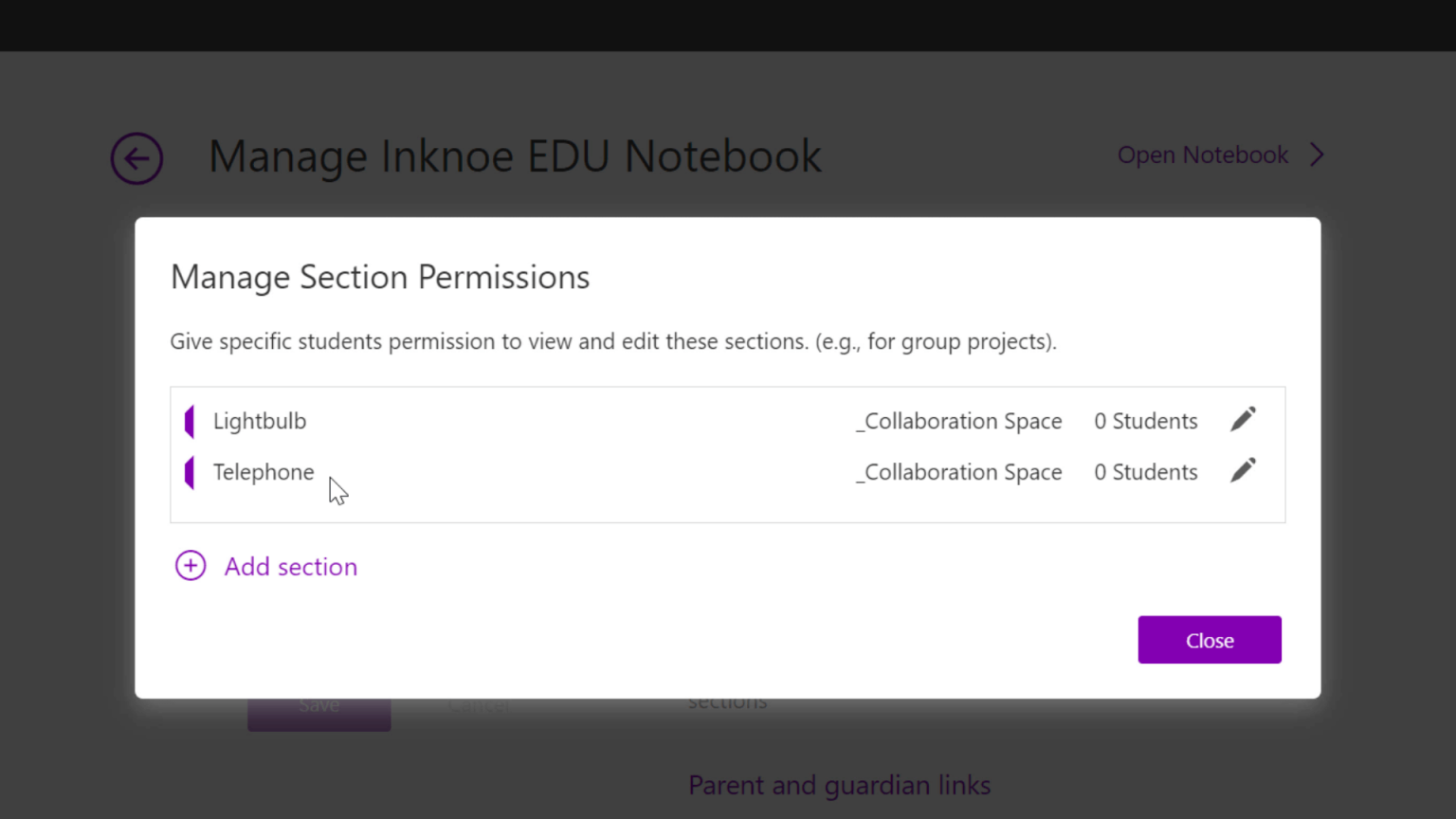
Task: Click Add section to create a new section
Action: click(290, 566)
